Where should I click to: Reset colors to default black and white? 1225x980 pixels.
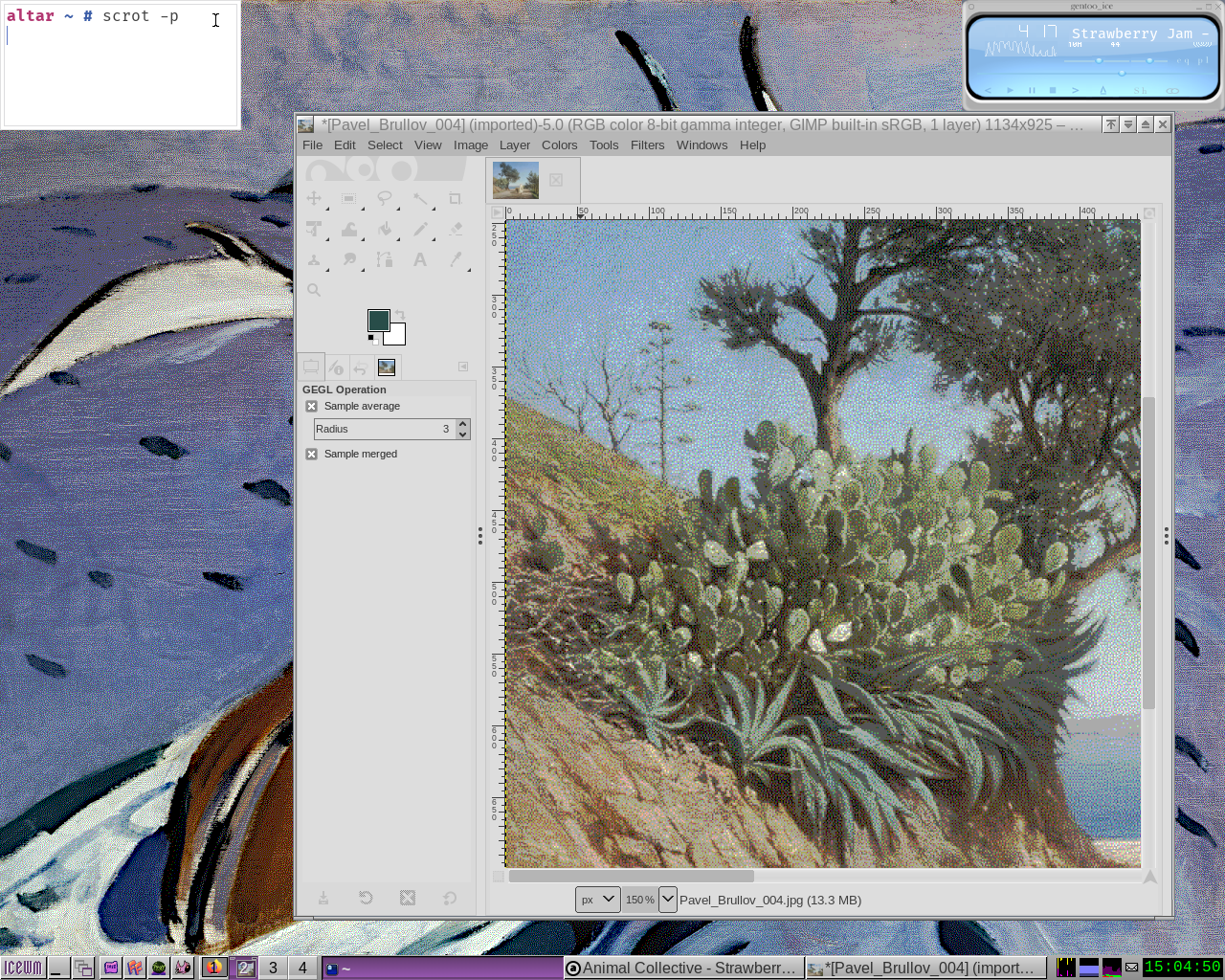click(372, 338)
